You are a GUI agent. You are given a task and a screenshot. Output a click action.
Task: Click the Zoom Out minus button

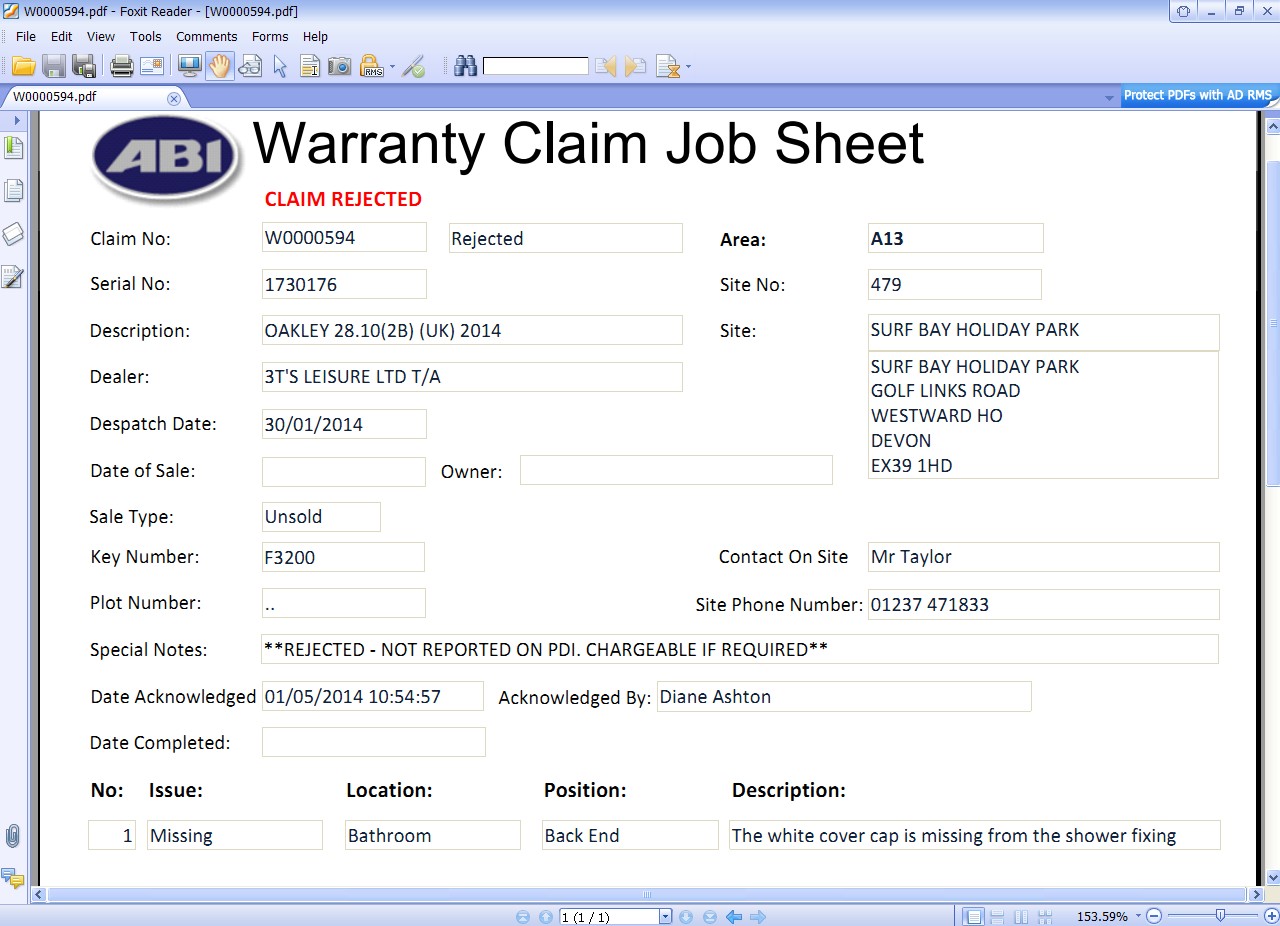[x=1154, y=917]
